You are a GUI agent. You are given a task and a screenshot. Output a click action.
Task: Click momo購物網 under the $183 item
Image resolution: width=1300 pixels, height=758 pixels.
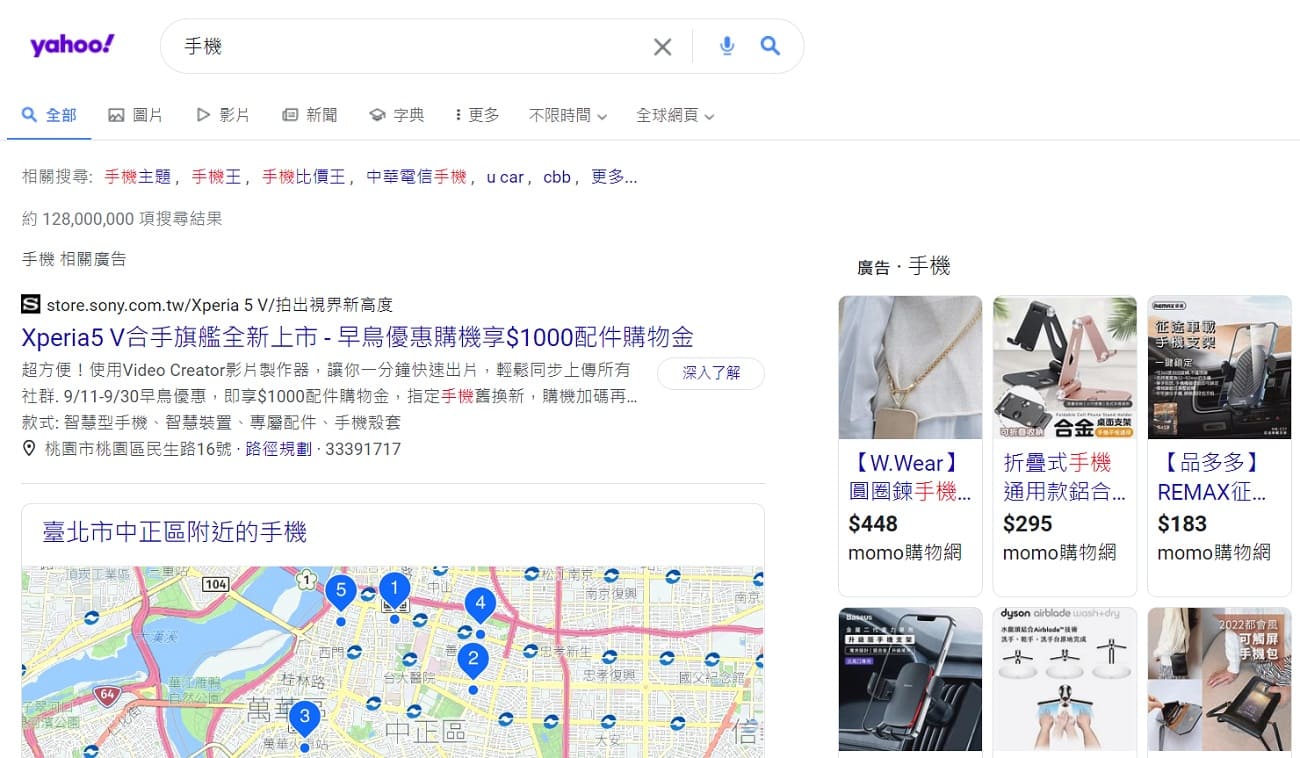[x=1214, y=552]
